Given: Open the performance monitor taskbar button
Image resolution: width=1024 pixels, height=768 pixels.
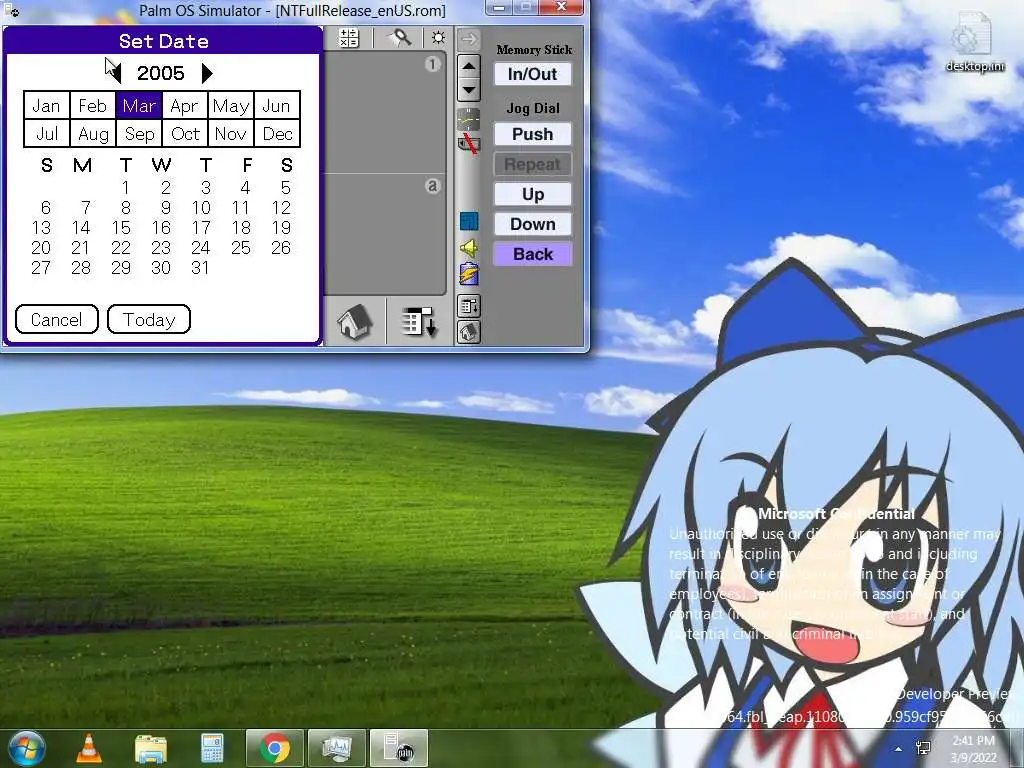Looking at the screenshot, I should [337, 748].
